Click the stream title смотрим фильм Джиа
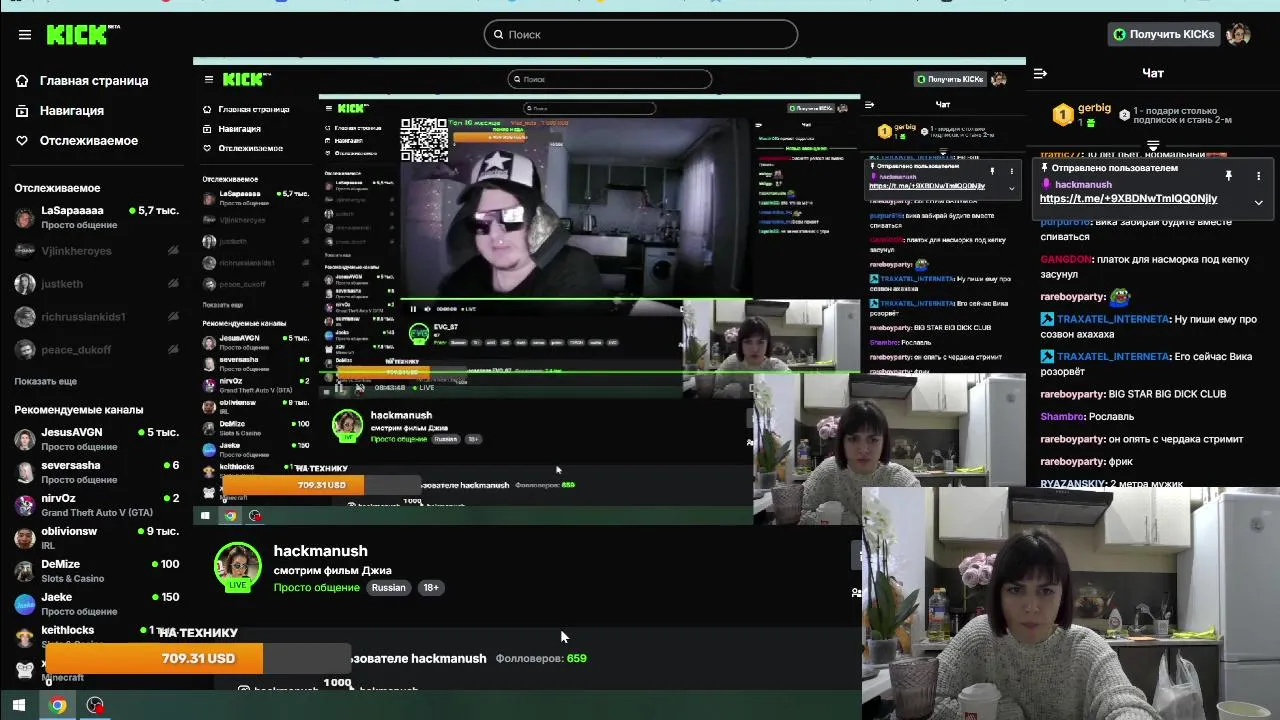 click(332, 570)
